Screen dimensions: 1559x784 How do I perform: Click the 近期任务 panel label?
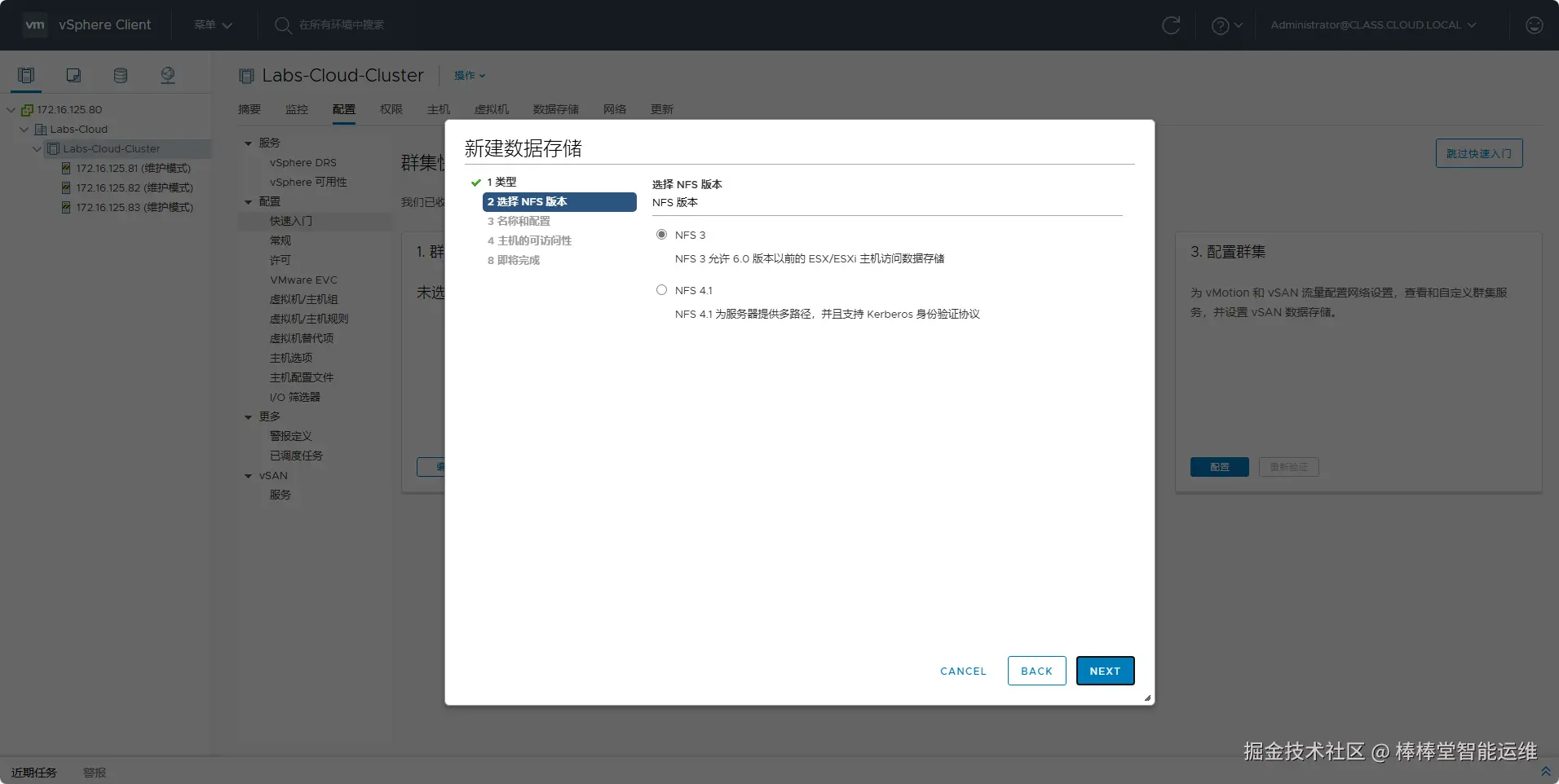tap(34, 773)
